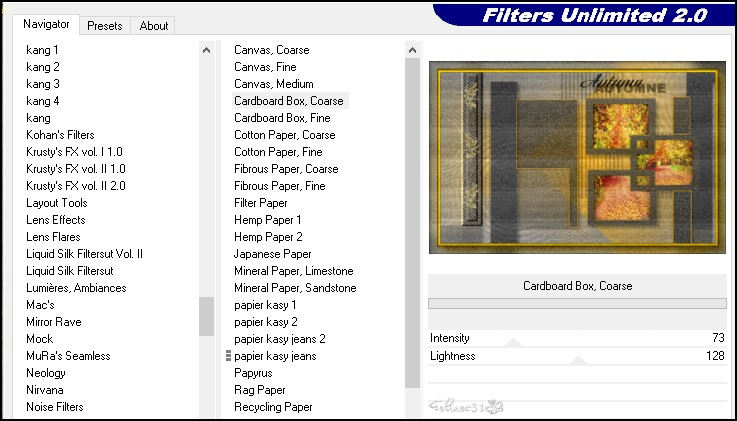Pick the 'Mock' category
This screenshot has height=421, width=737.
point(39,339)
